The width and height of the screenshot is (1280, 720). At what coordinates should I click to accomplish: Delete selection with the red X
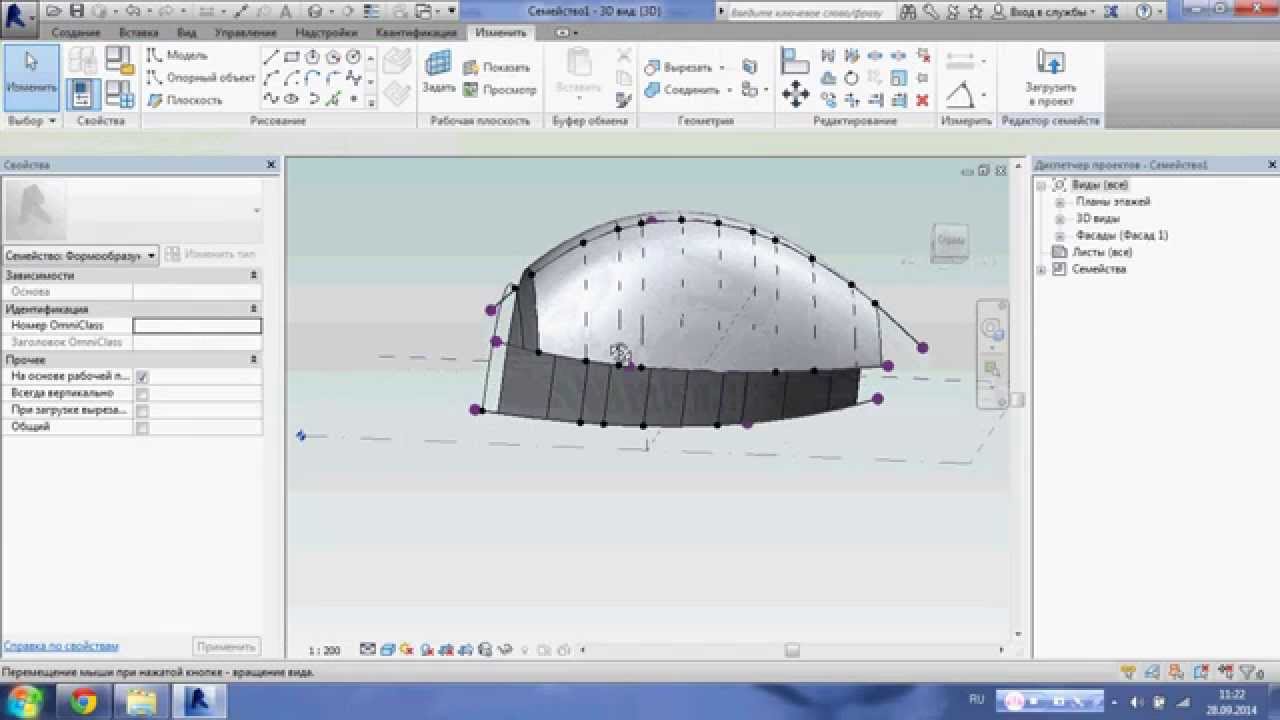(x=922, y=100)
